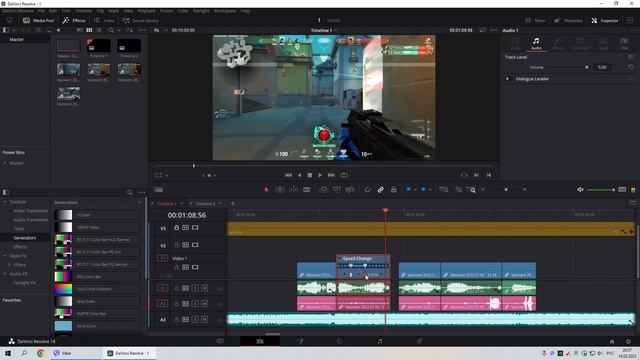Open Project Settings gear icon

click(x=629, y=341)
